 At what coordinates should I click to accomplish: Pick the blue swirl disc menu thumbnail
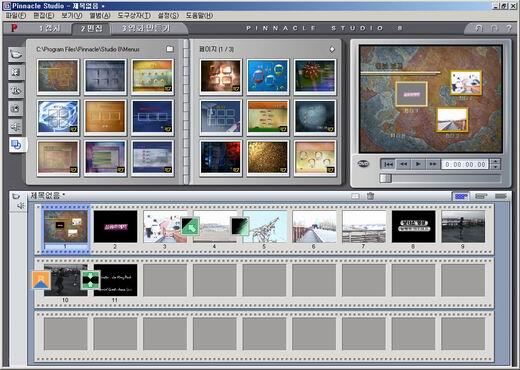(x=58, y=117)
